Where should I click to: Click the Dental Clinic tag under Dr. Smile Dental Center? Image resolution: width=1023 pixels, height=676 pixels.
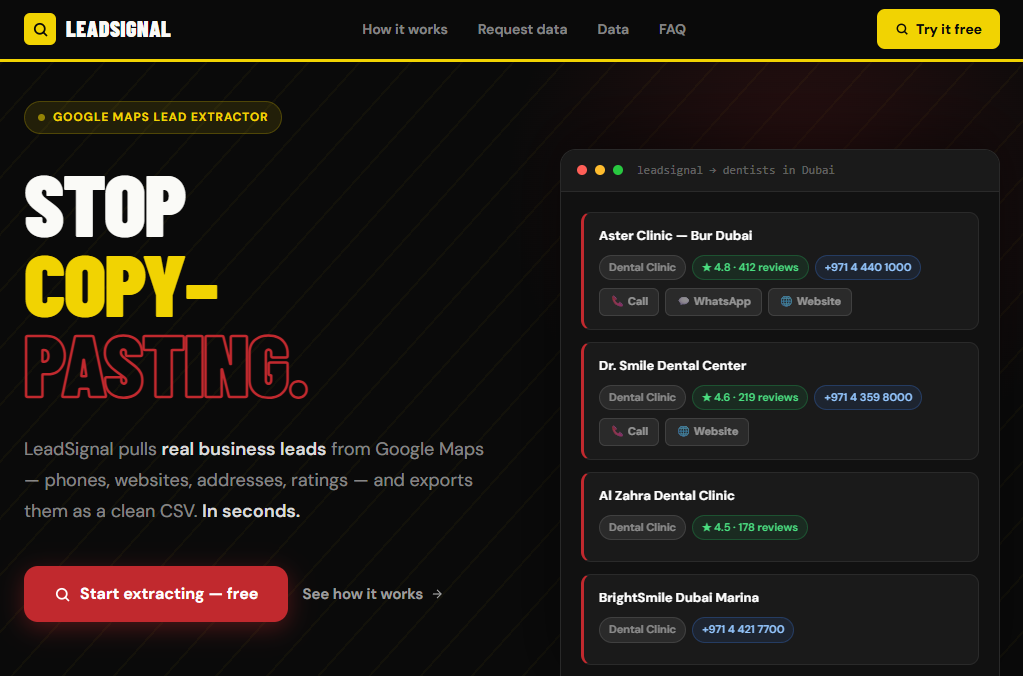[x=642, y=397]
